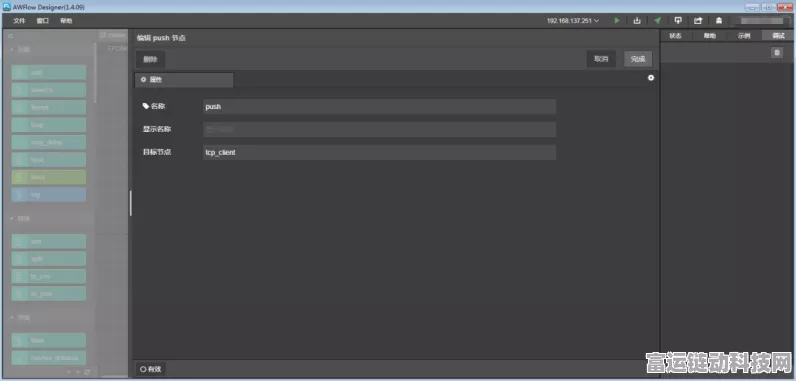Image resolution: width=796 pixels, height=381 pixels.
Task: Click the 完成 button
Action: point(638,59)
